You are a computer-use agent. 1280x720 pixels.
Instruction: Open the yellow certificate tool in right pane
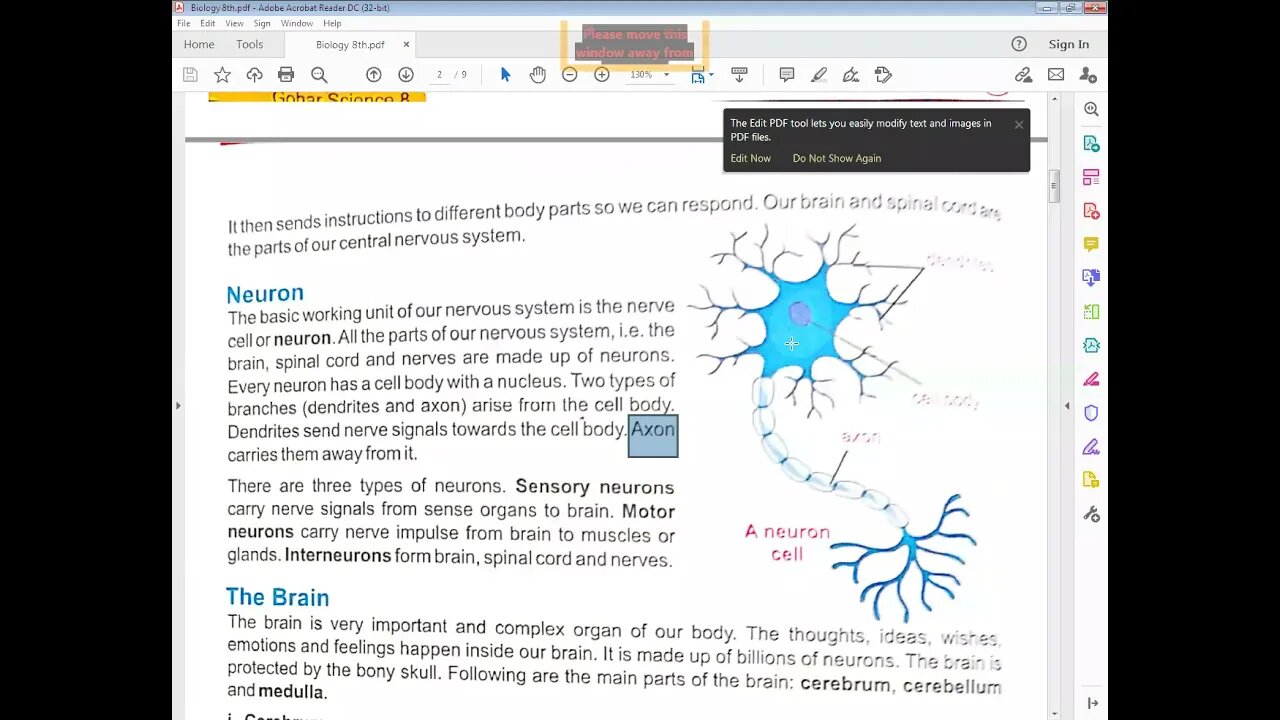(x=1091, y=480)
